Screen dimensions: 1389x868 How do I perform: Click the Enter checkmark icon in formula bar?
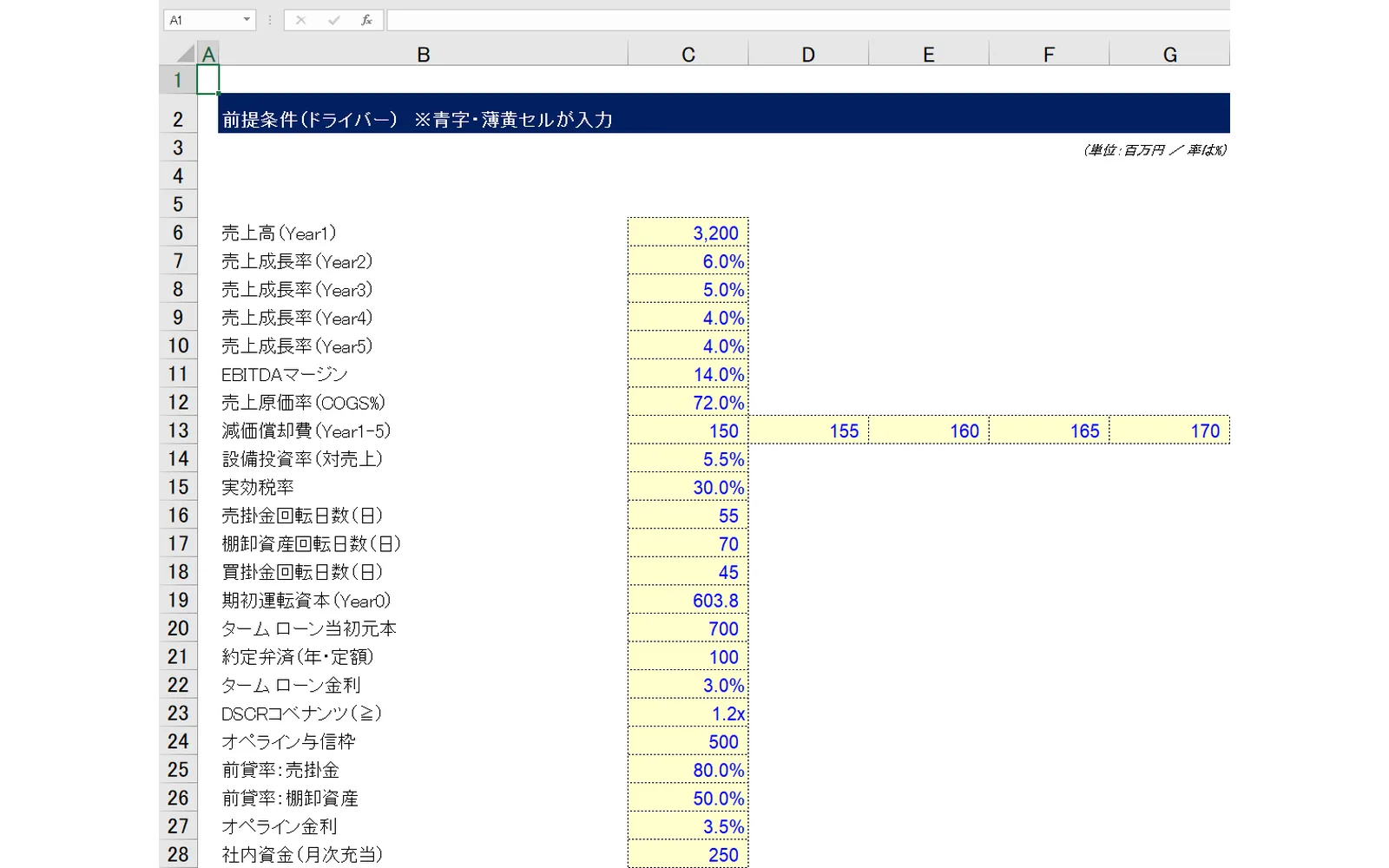click(x=333, y=20)
